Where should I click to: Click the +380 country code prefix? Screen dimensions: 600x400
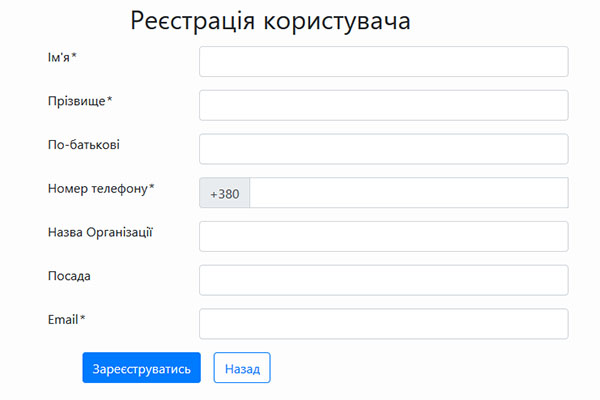pos(225,193)
